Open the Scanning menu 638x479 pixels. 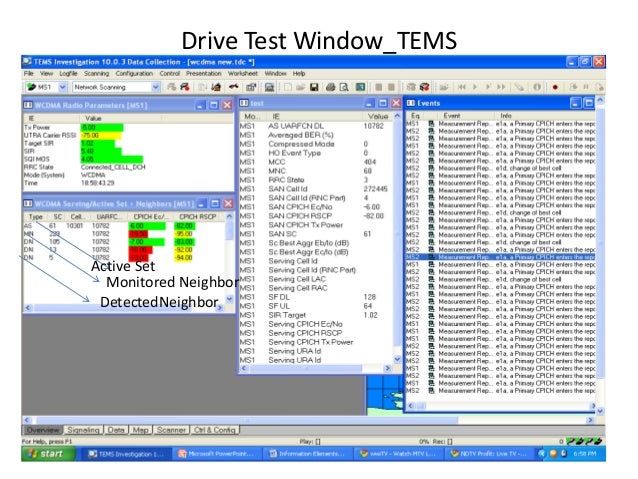click(96, 74)
